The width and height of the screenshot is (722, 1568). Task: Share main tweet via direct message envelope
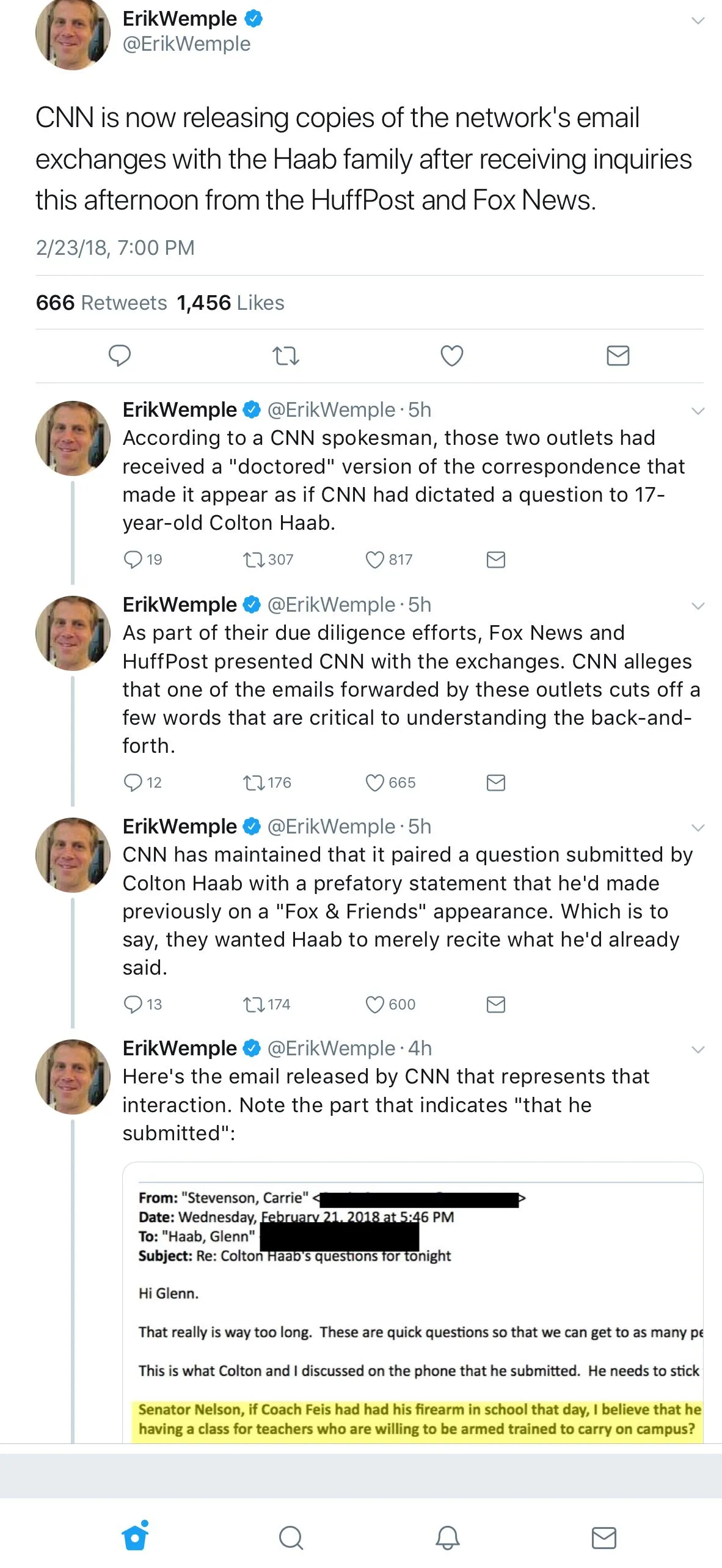tap(618, 355)
